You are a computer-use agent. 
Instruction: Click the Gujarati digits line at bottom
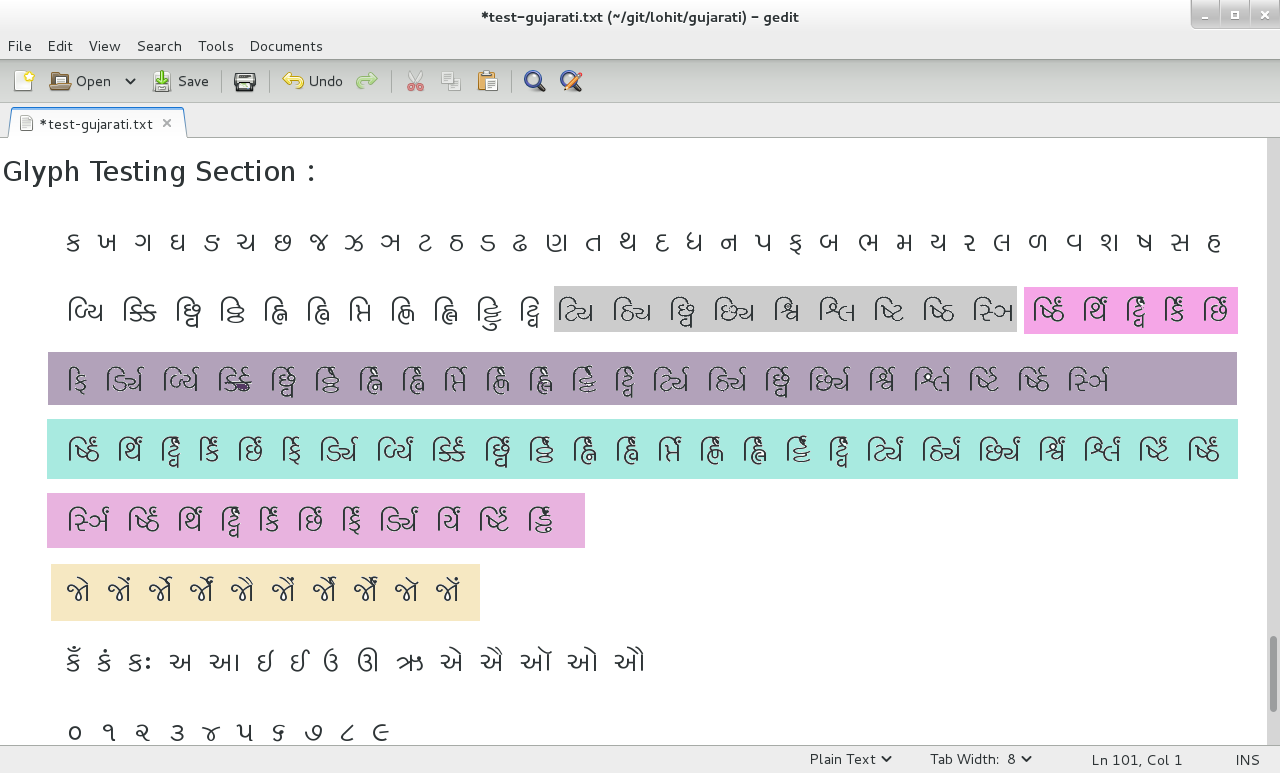[x=227, y=732]
